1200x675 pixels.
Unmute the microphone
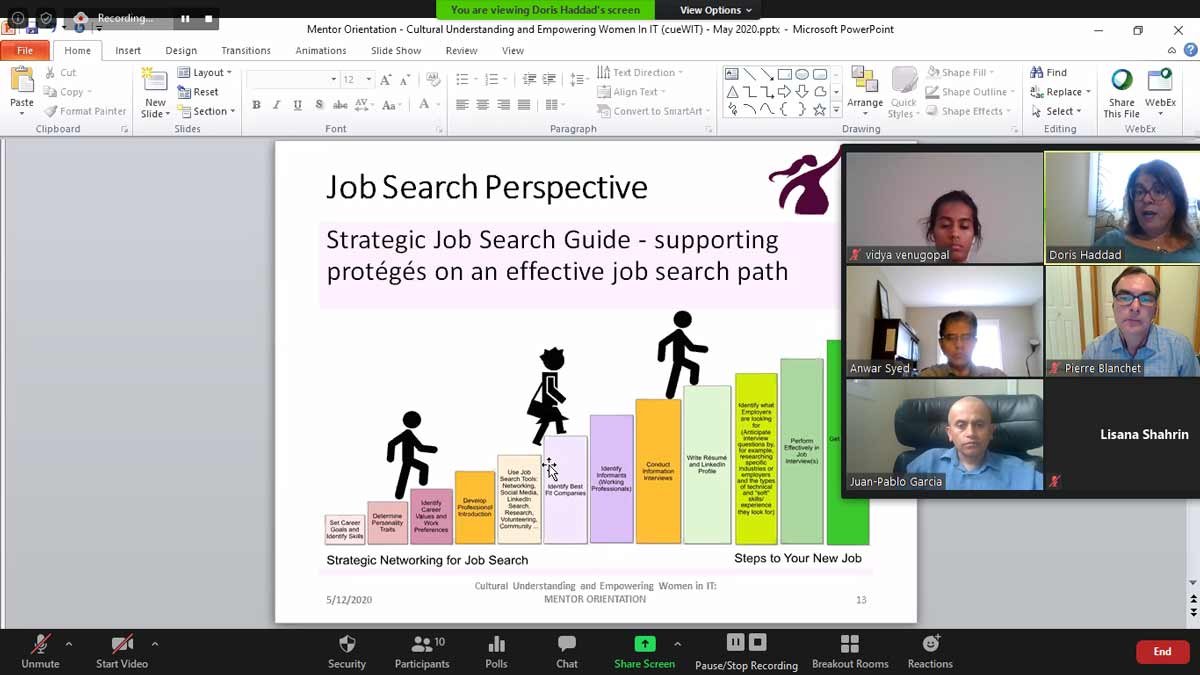(40, 645)
